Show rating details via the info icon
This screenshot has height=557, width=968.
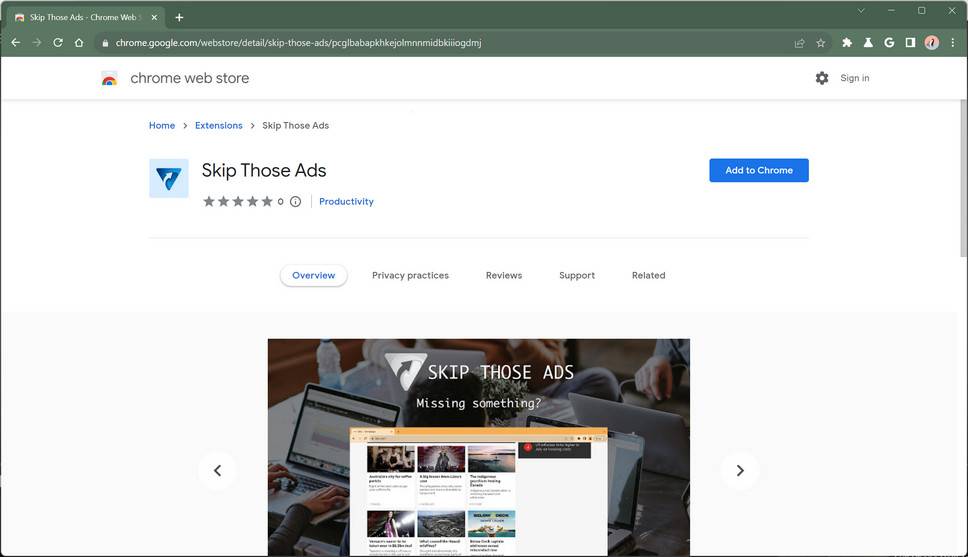pyautogui.click(x=295, y=201)
